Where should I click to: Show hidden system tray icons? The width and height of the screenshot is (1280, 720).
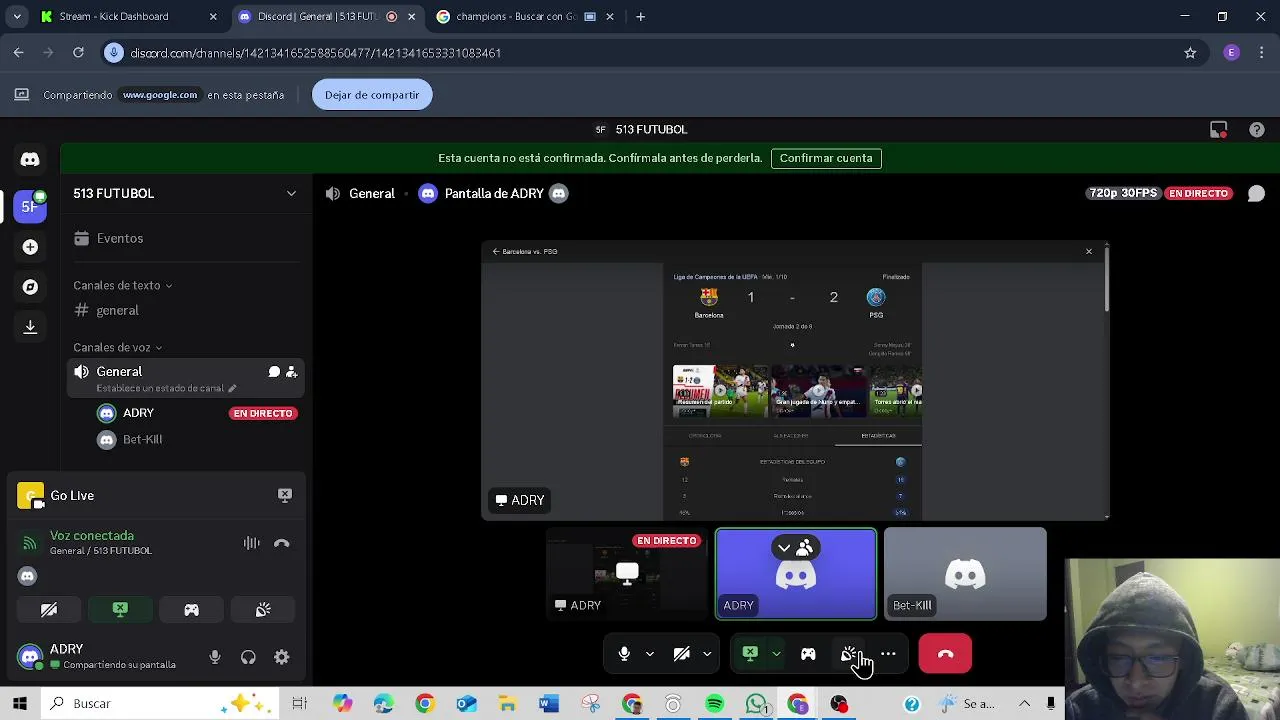(x=1024, y=704)
